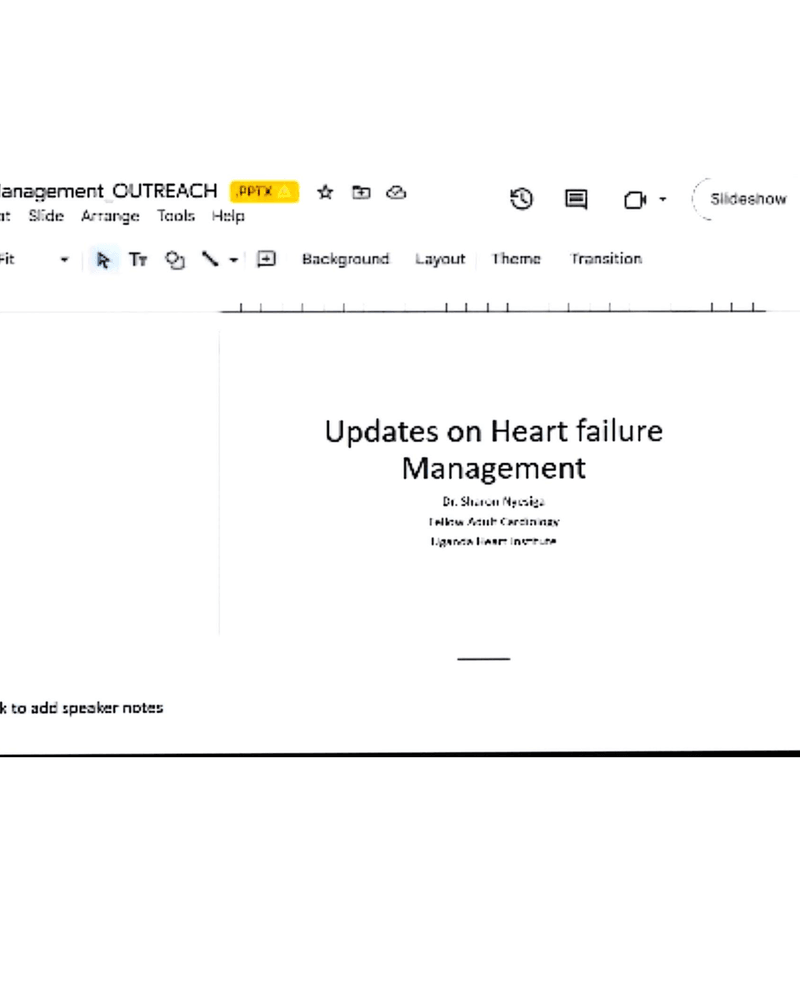Viewport: 800px width, 1000px height.
Task: Check the cloud document status icon
Action: point(396,192)
